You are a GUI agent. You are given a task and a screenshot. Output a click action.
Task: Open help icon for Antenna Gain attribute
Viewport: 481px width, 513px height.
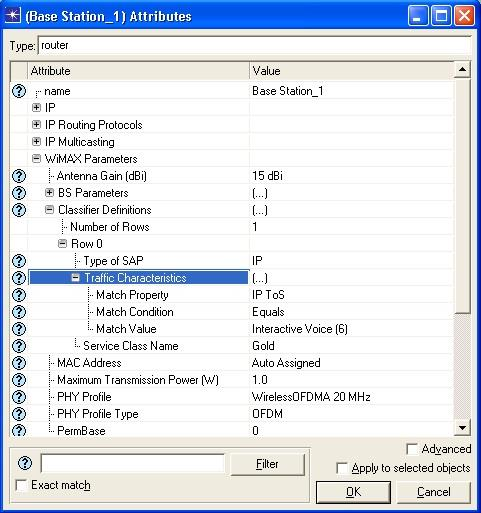19,176
